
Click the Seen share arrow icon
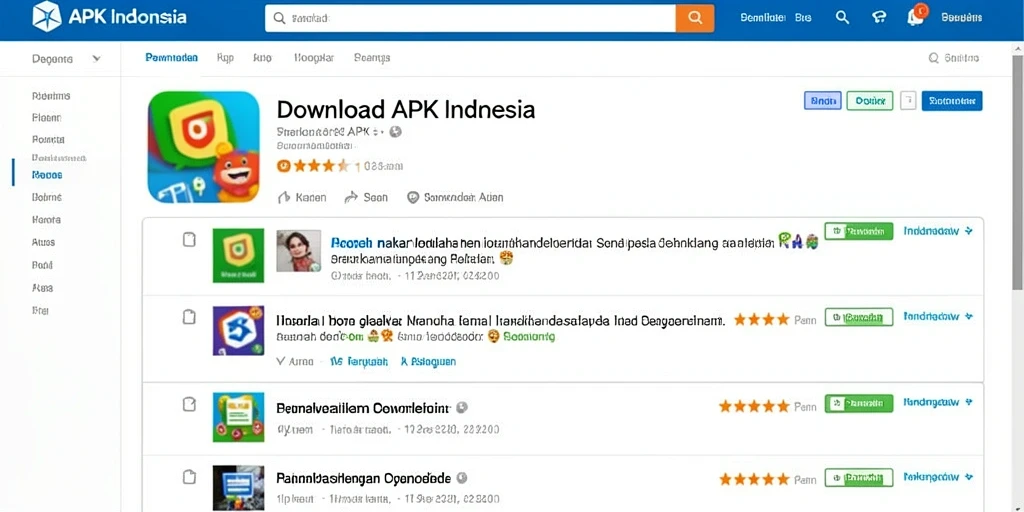point(351,197)
